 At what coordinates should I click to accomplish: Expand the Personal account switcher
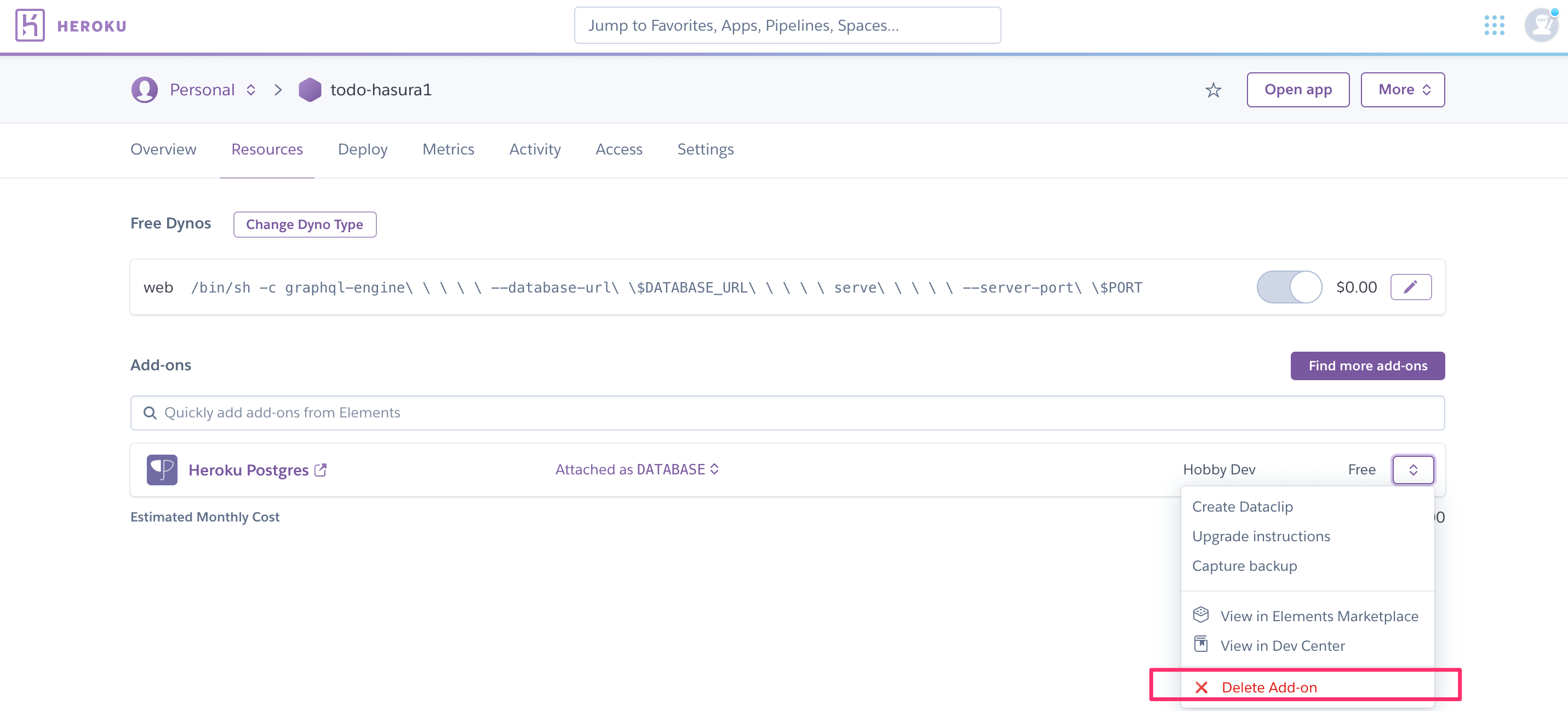pos(250,90)
